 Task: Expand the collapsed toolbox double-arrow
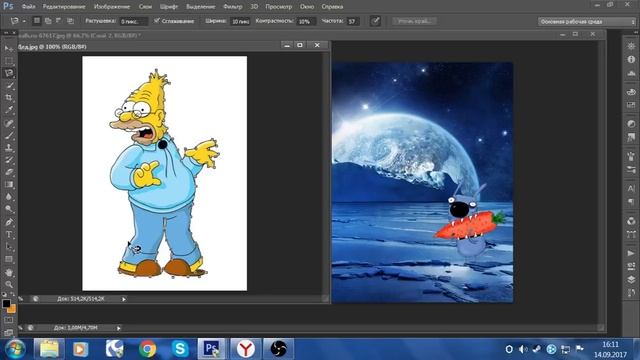tap(6, 33)
